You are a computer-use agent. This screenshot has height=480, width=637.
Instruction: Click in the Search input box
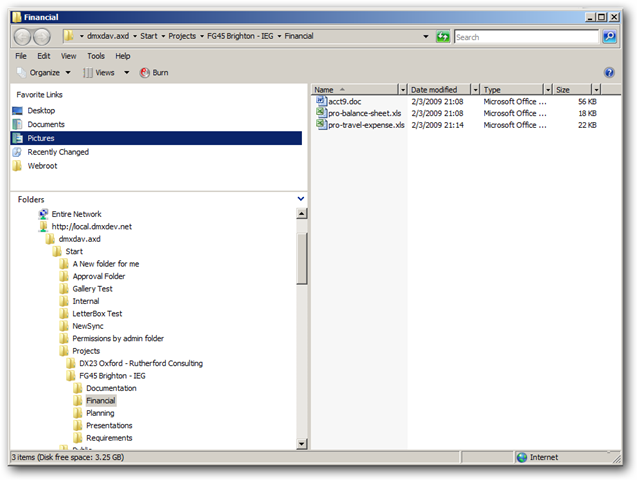click(x=526, y=37)
